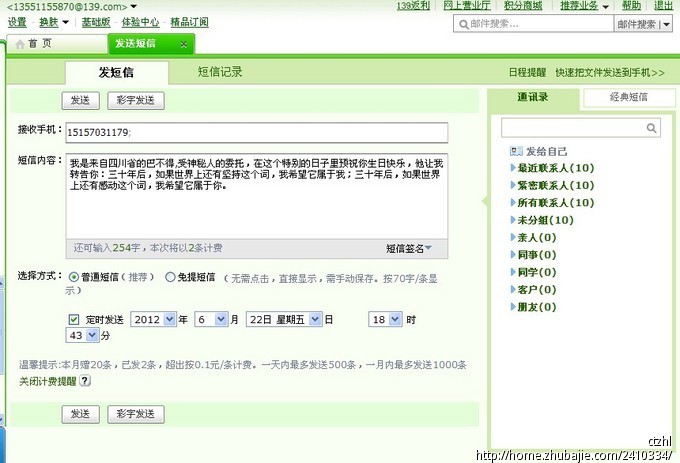
Task: Open the 短信签名 dropdown
Action: click(409, 248)
